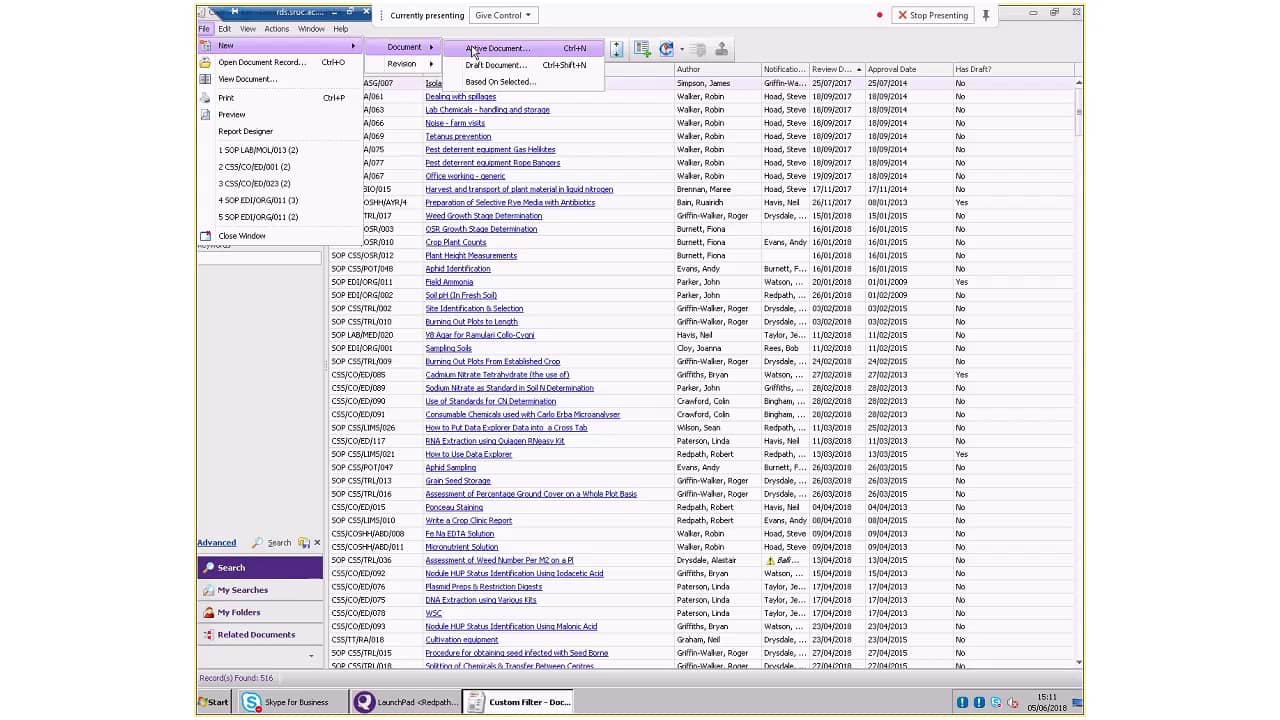The width and height of the screenshot is (1280, 720).
Task: Click the X clear icon in the search panel
Action: pyautogui.click(x=317, y=543)
